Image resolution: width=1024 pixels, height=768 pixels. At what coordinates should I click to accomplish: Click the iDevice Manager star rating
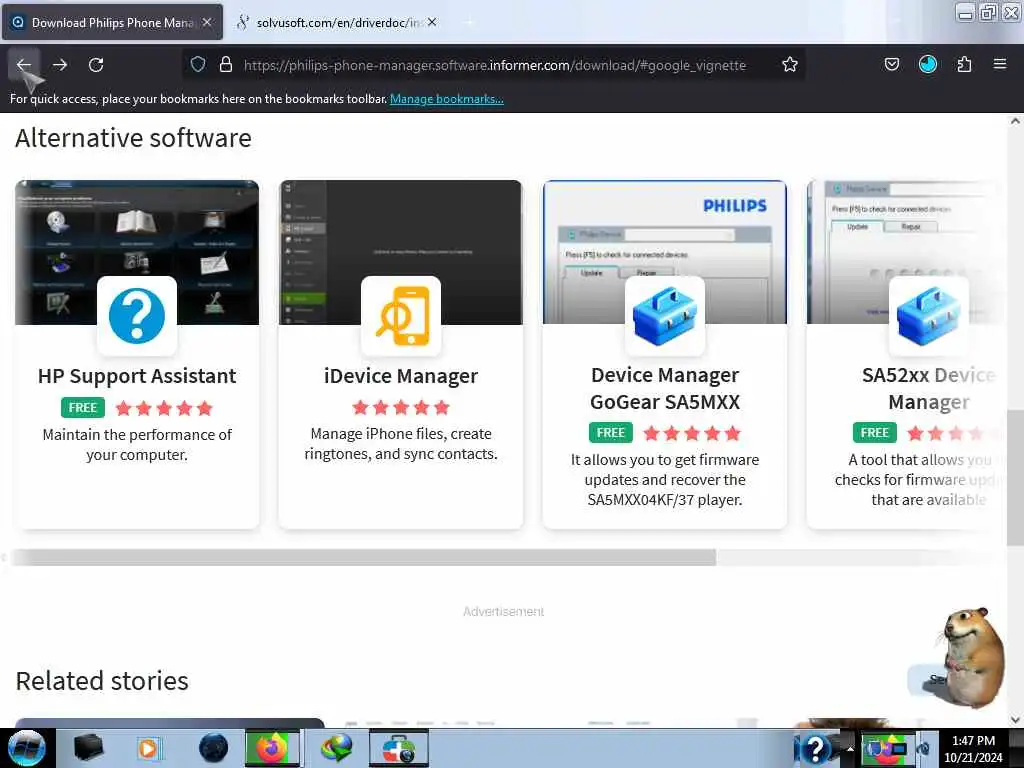(x=401, y=408)
